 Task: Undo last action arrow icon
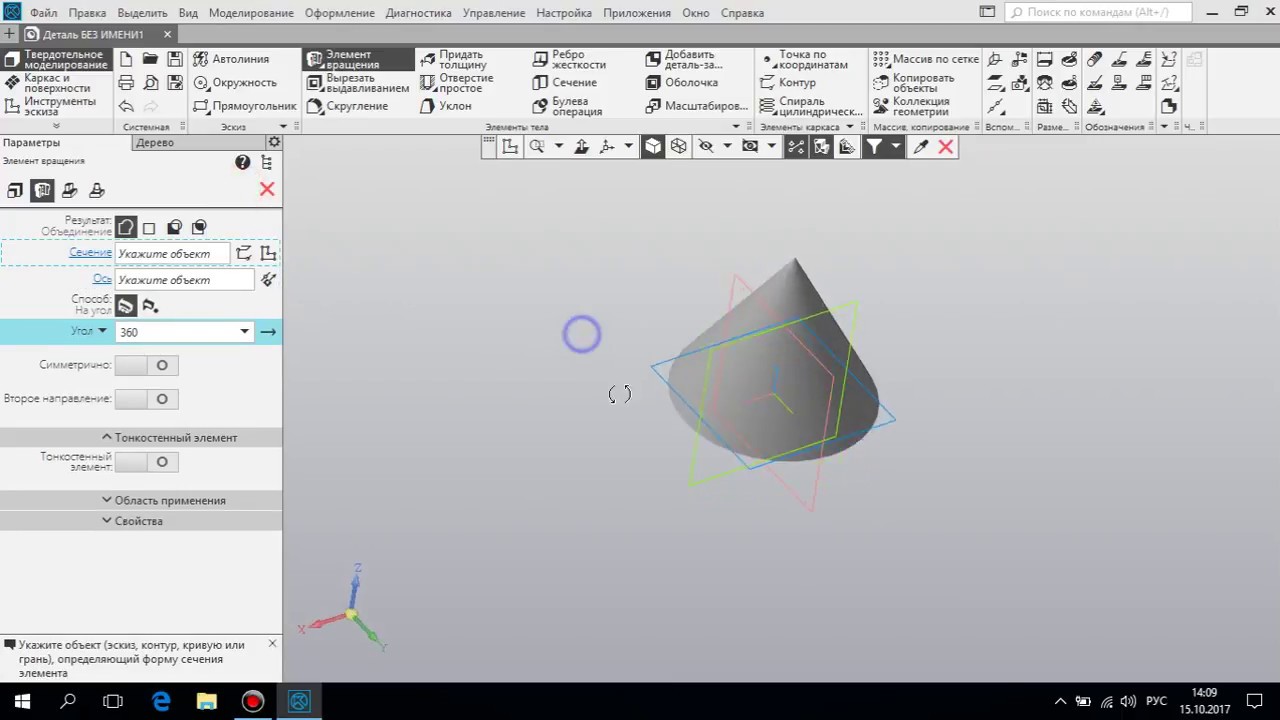(x=126, y=105)
